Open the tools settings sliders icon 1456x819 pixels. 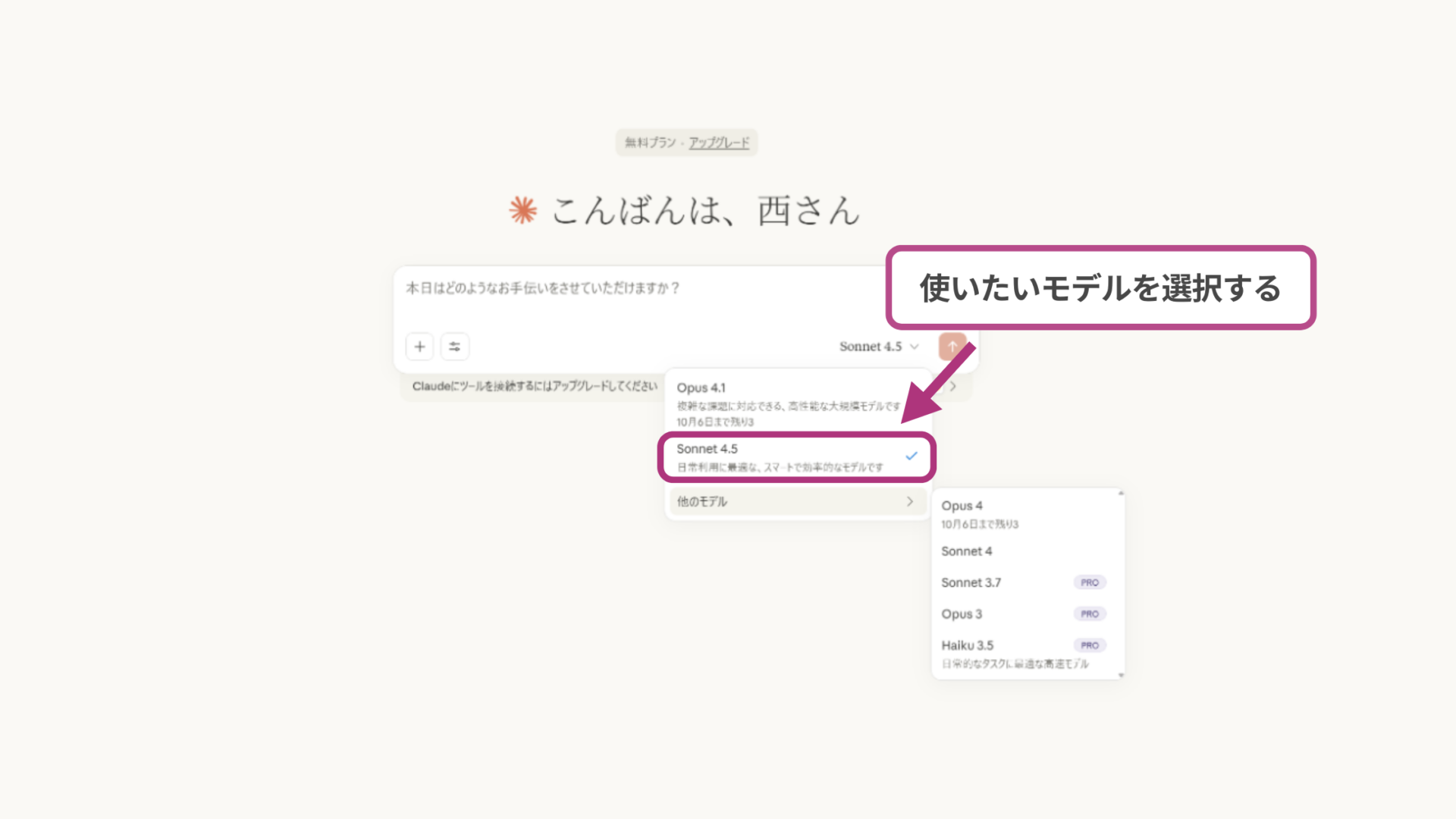pyautogui.click(x=454, y=346)
